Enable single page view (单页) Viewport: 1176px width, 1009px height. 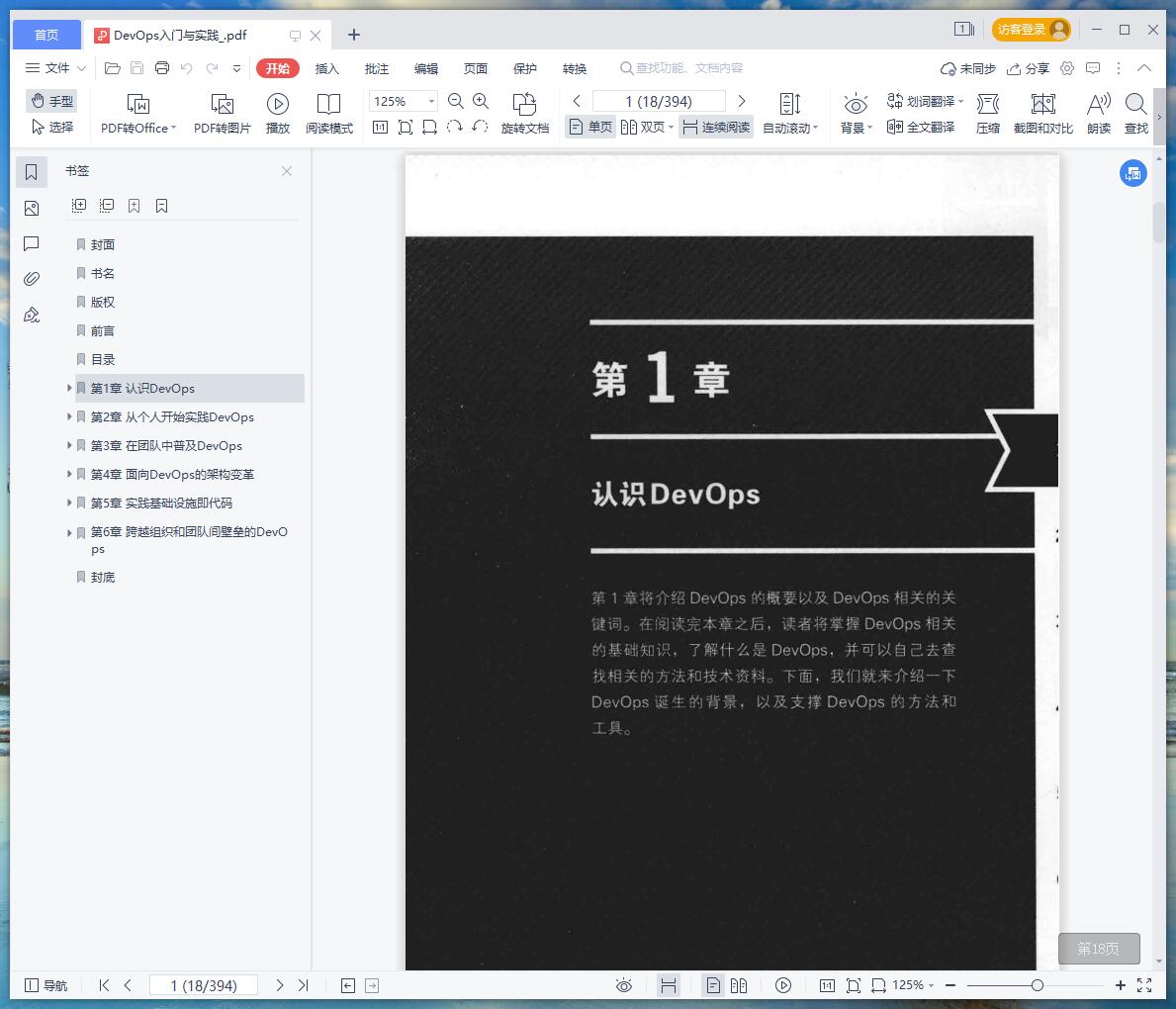click(x=591, y=128)
